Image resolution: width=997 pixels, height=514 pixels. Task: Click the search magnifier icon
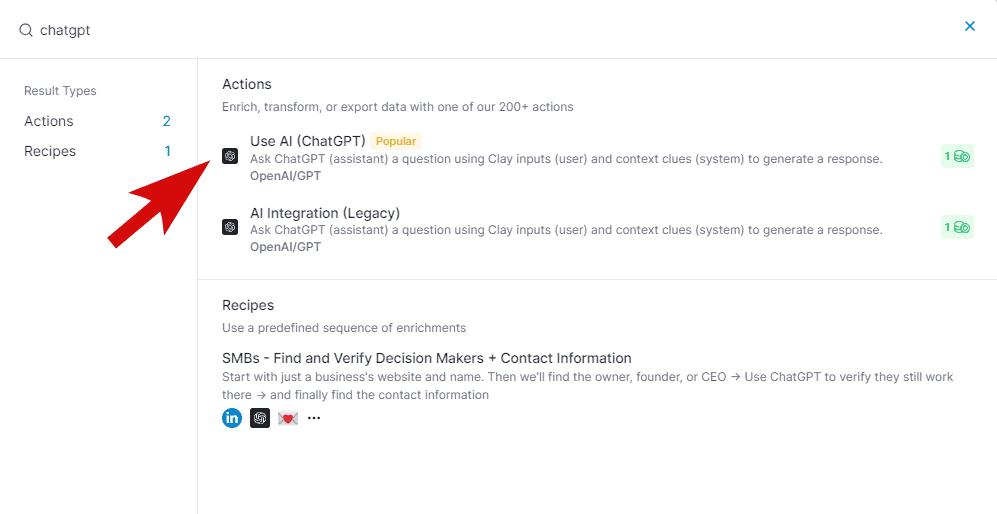coord(26,30)
